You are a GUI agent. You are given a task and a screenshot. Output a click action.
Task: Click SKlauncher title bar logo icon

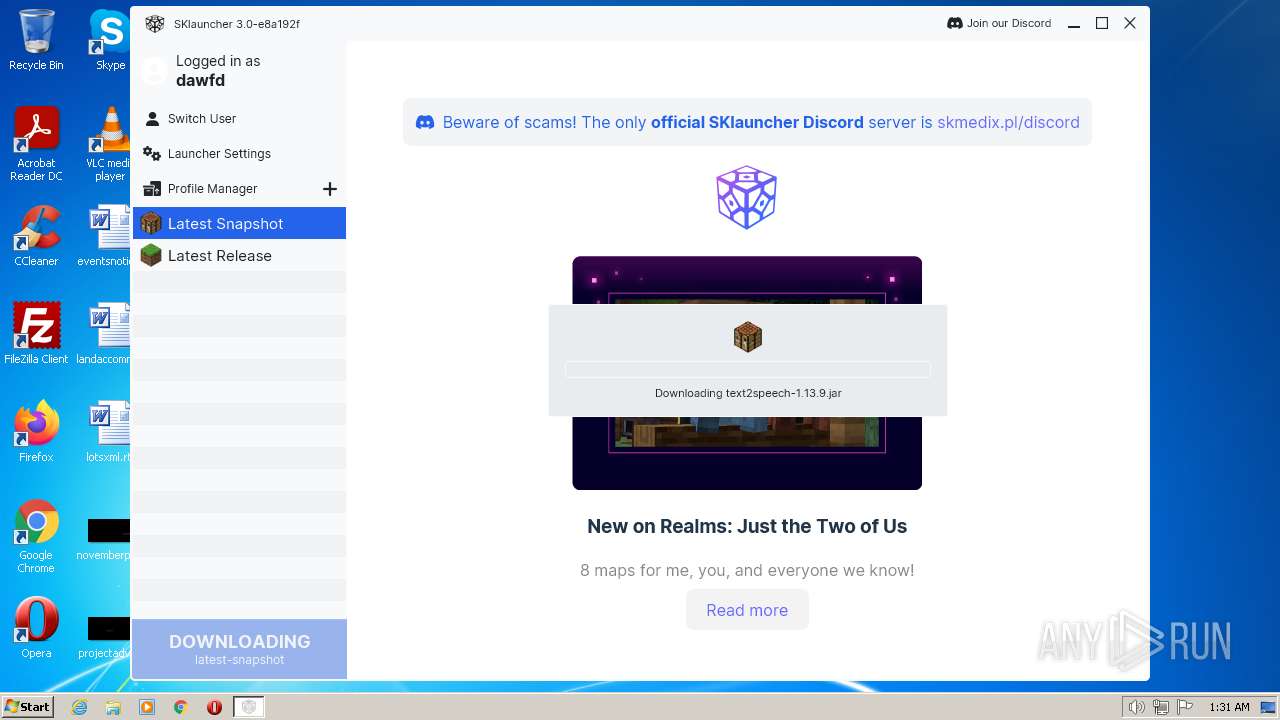point(154,24)
